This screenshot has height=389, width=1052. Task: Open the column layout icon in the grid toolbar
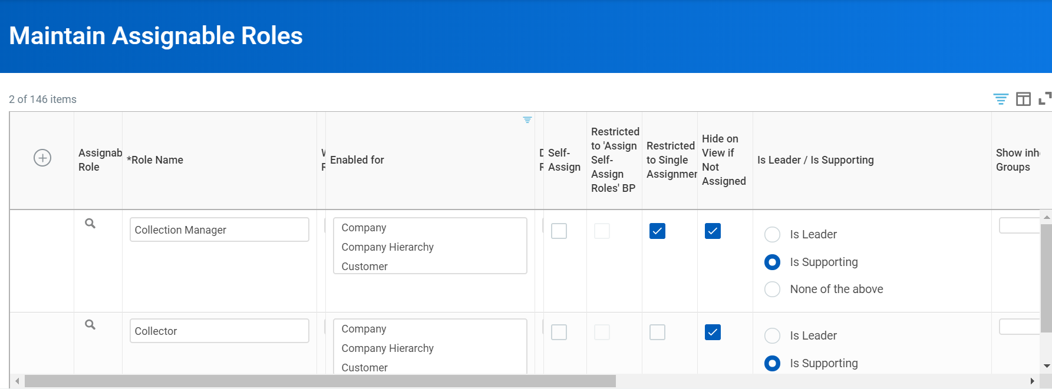(x=1023, y=99)
